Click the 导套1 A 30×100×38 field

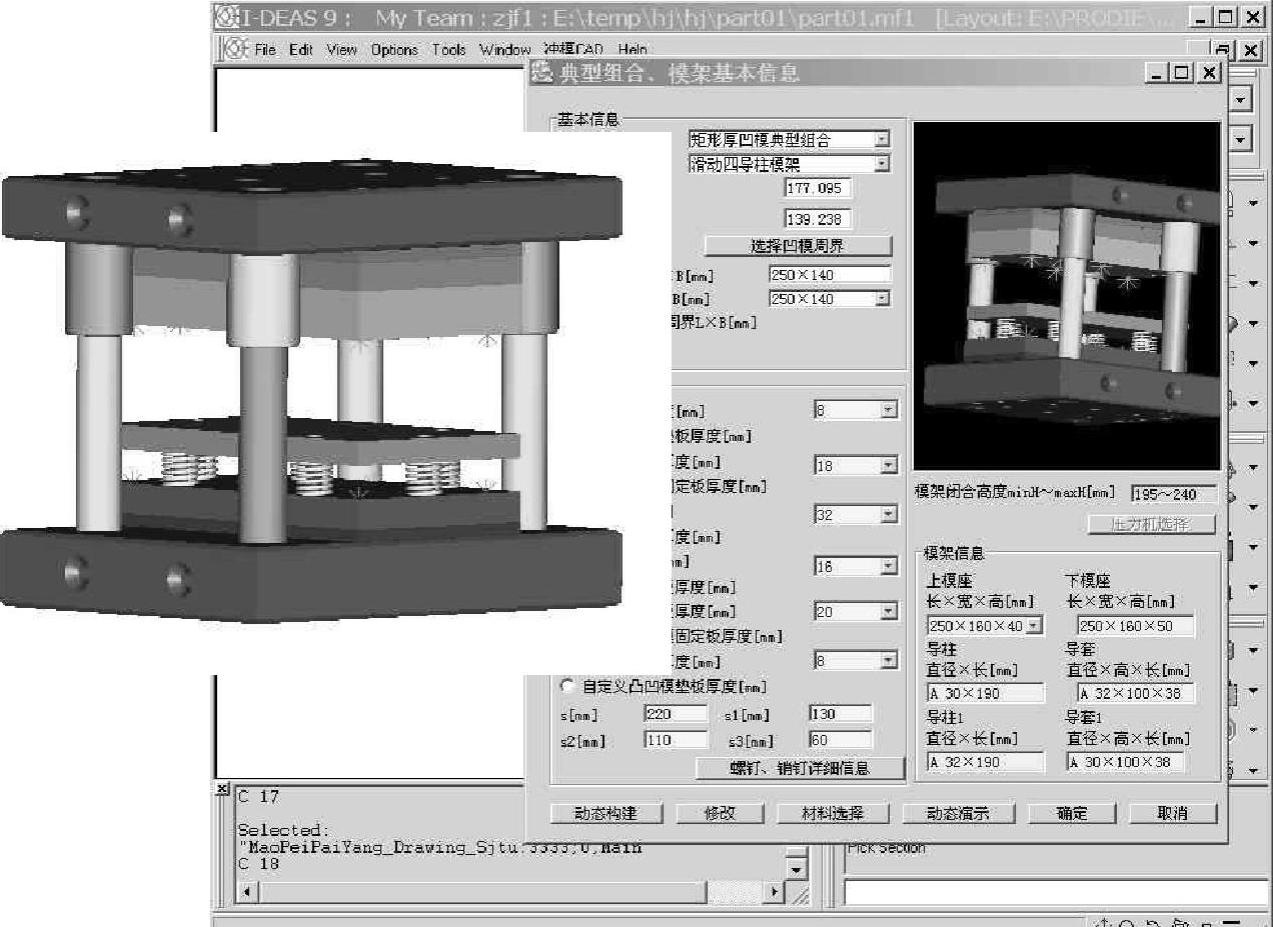coord(1126,762)
